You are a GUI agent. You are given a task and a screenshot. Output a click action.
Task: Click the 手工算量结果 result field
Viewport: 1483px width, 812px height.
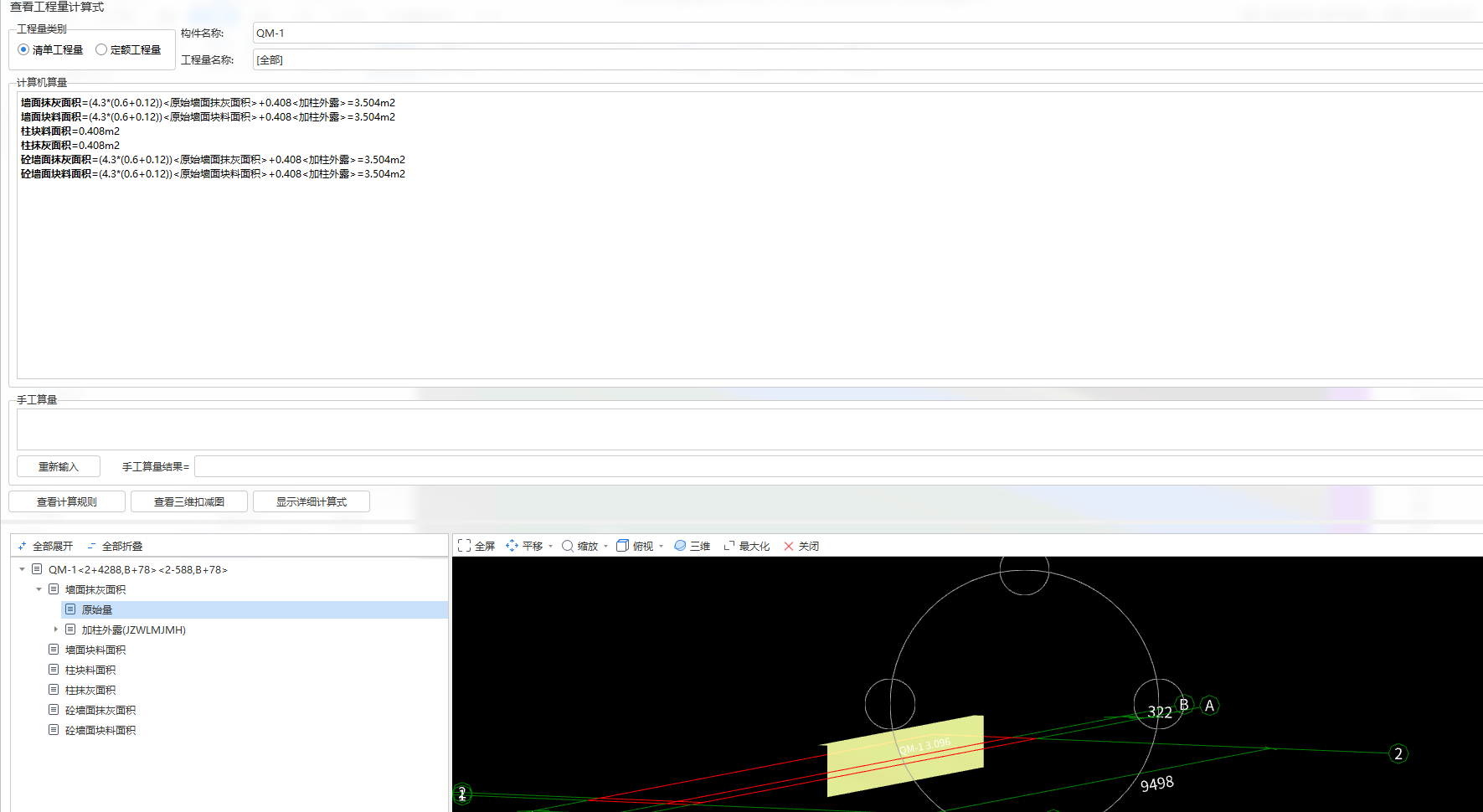coord(838,466)
